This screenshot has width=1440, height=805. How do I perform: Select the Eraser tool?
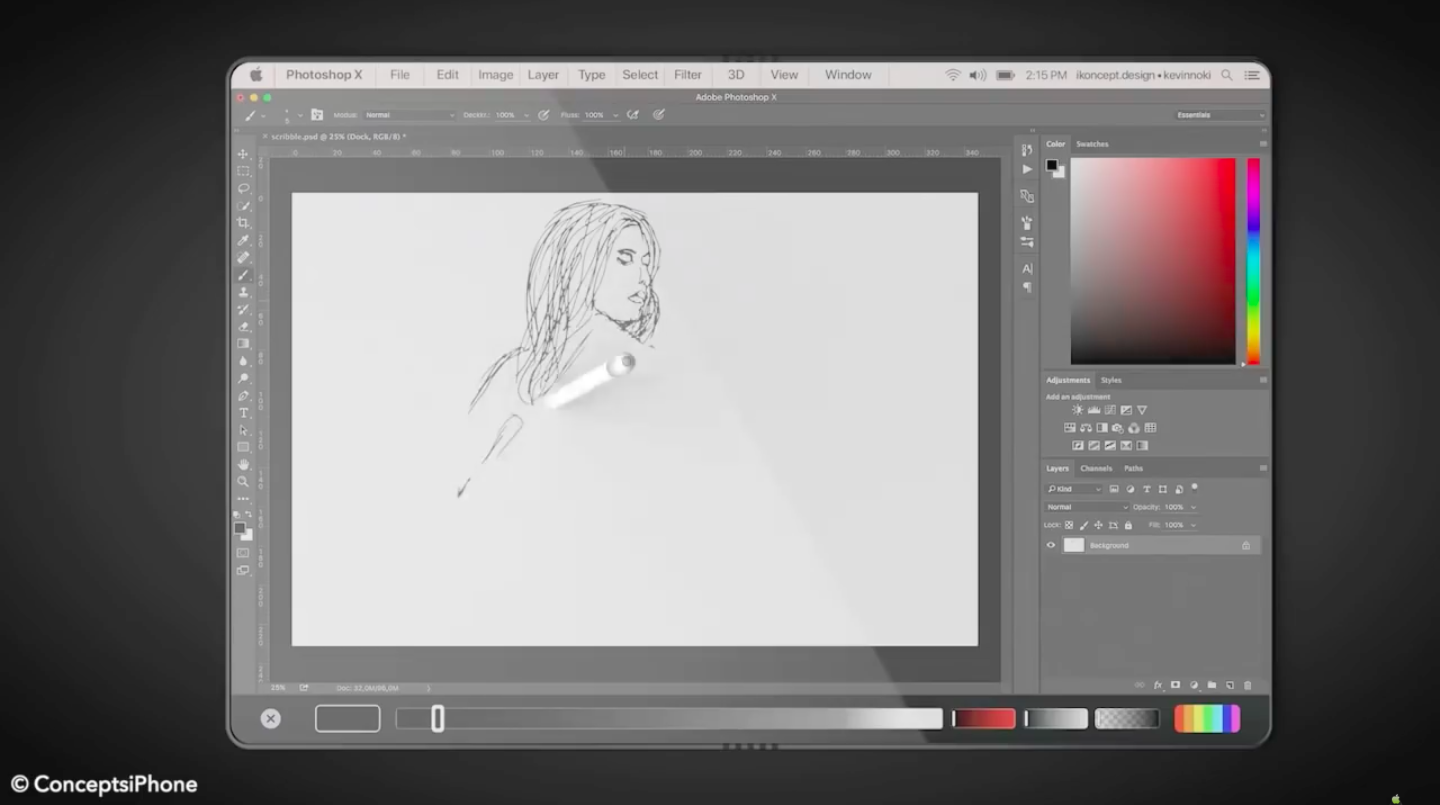(x=243, y=326)
